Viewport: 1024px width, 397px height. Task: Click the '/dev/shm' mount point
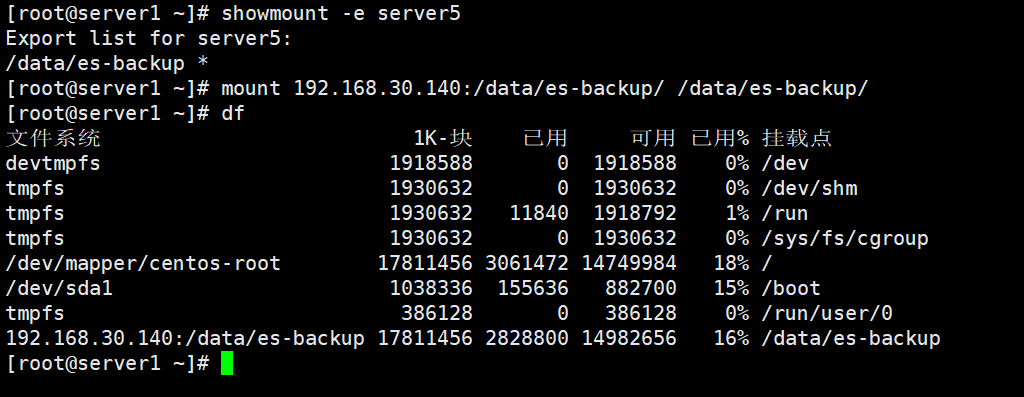[809, 189]
